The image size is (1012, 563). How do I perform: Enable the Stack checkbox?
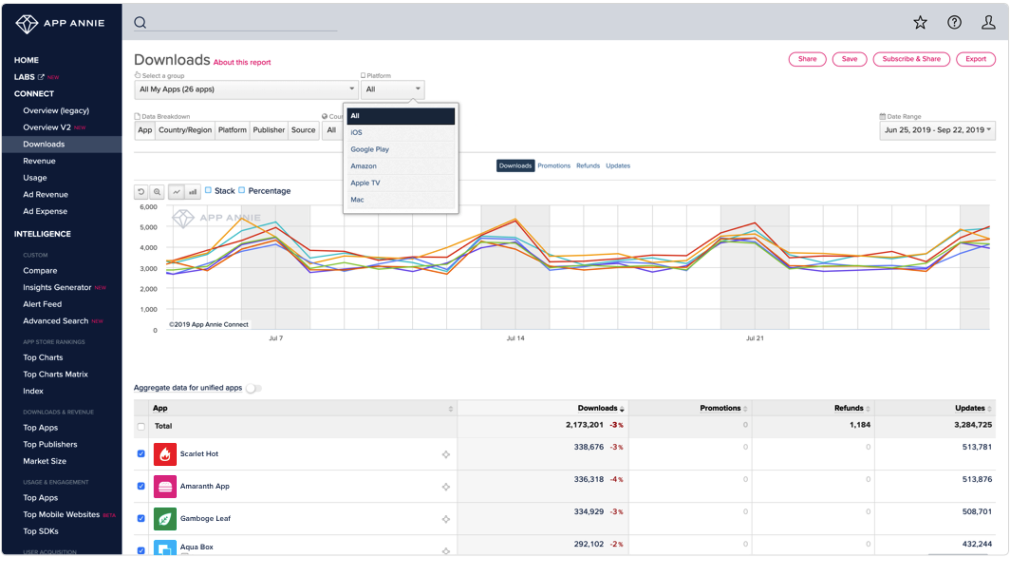coord(208,190)
